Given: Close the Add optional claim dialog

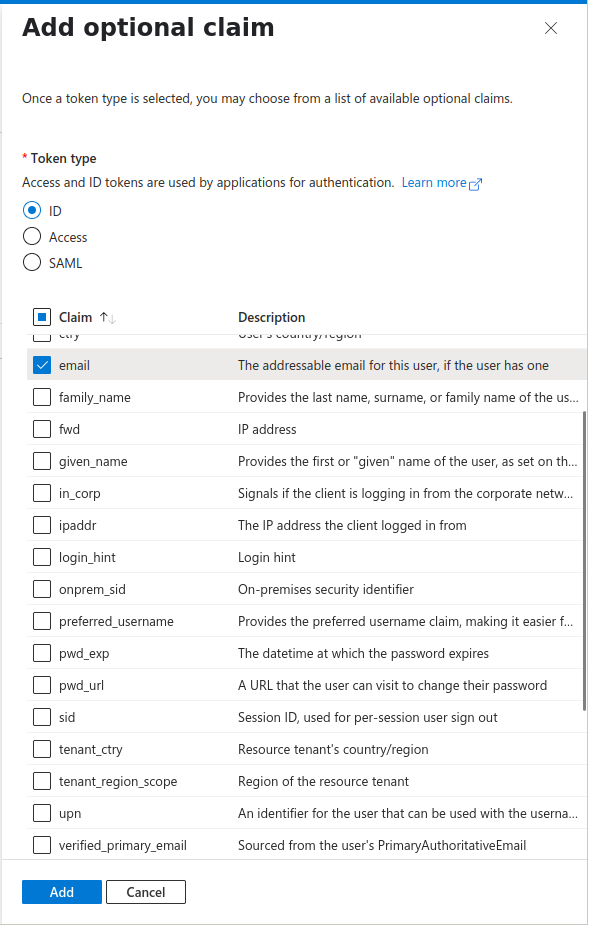Looking at the screenshot, I should coord(551,28).
